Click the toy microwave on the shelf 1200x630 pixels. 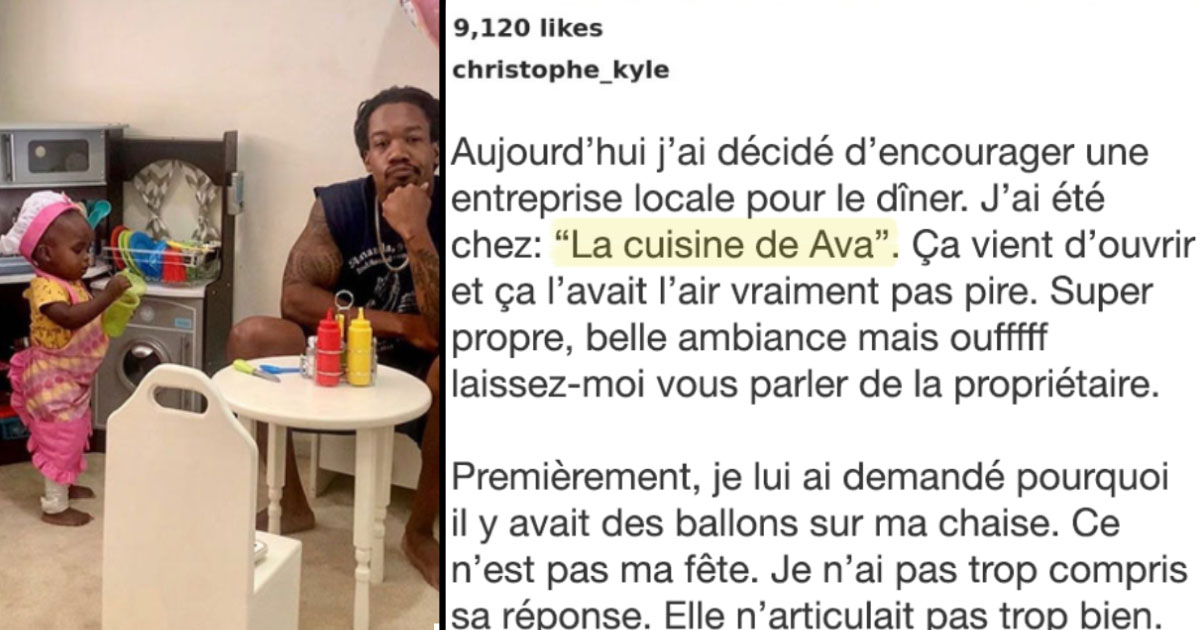point(53,155)
